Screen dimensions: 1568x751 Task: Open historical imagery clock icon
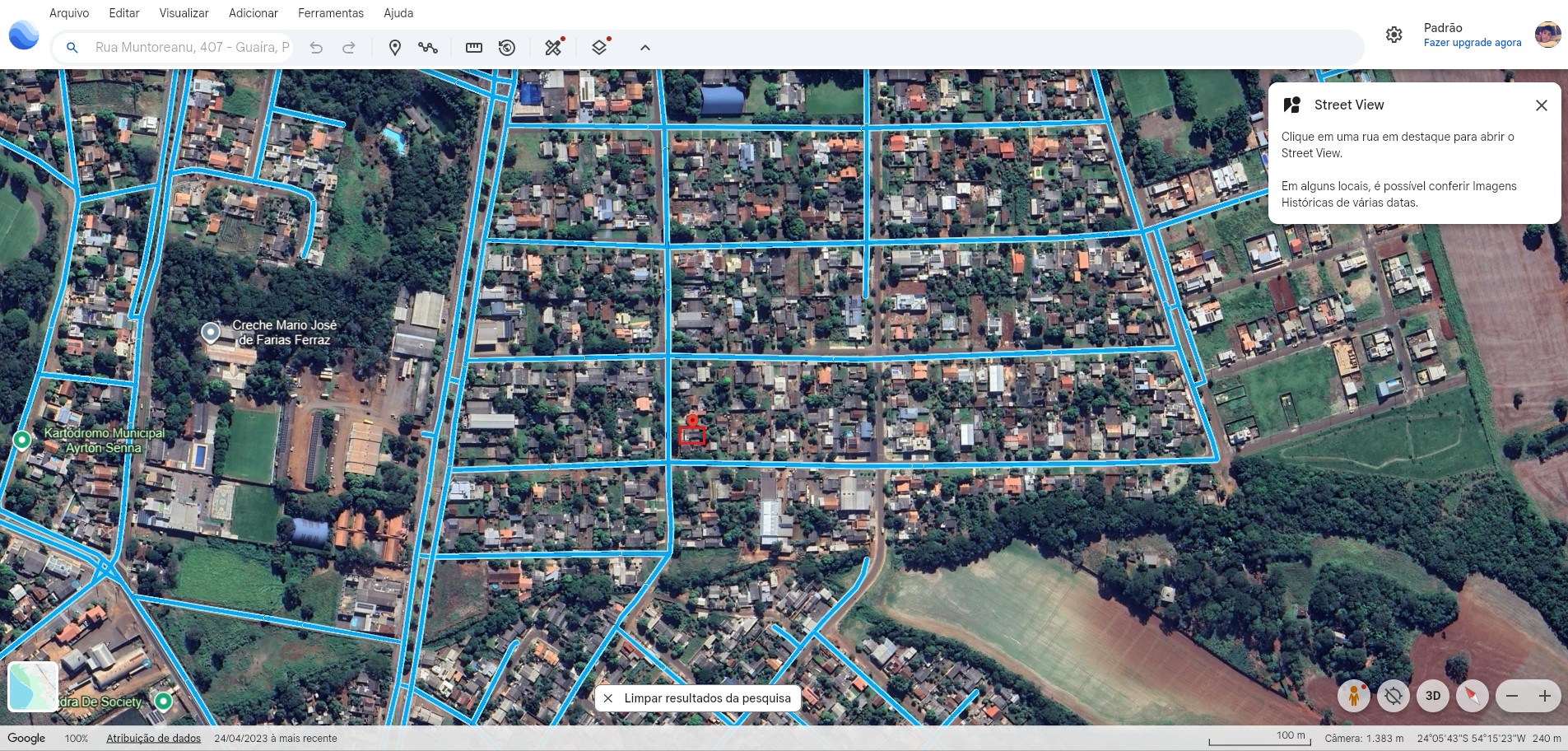[x=507, y=48]
